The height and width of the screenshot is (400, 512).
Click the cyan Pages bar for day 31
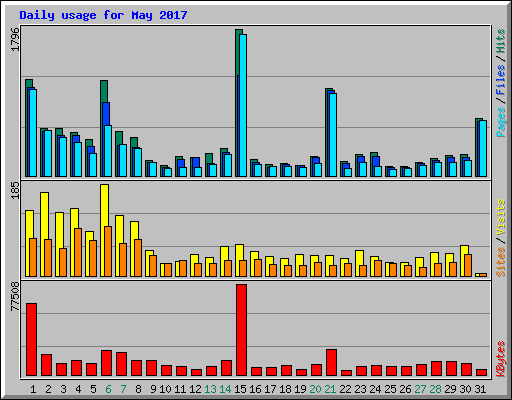(x=483, y=148)
